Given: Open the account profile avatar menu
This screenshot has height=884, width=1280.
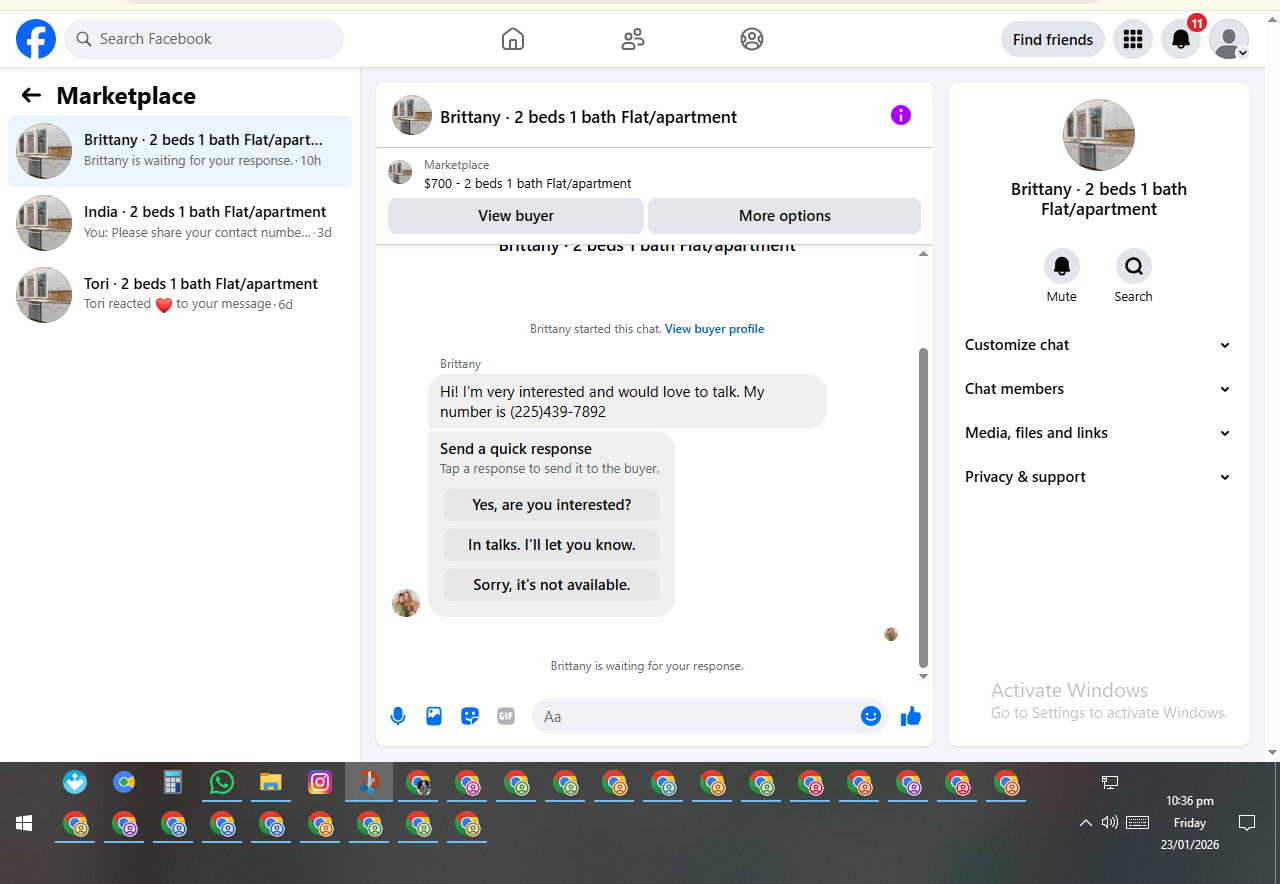Looking at the screenshot, I should (1229, 39).
